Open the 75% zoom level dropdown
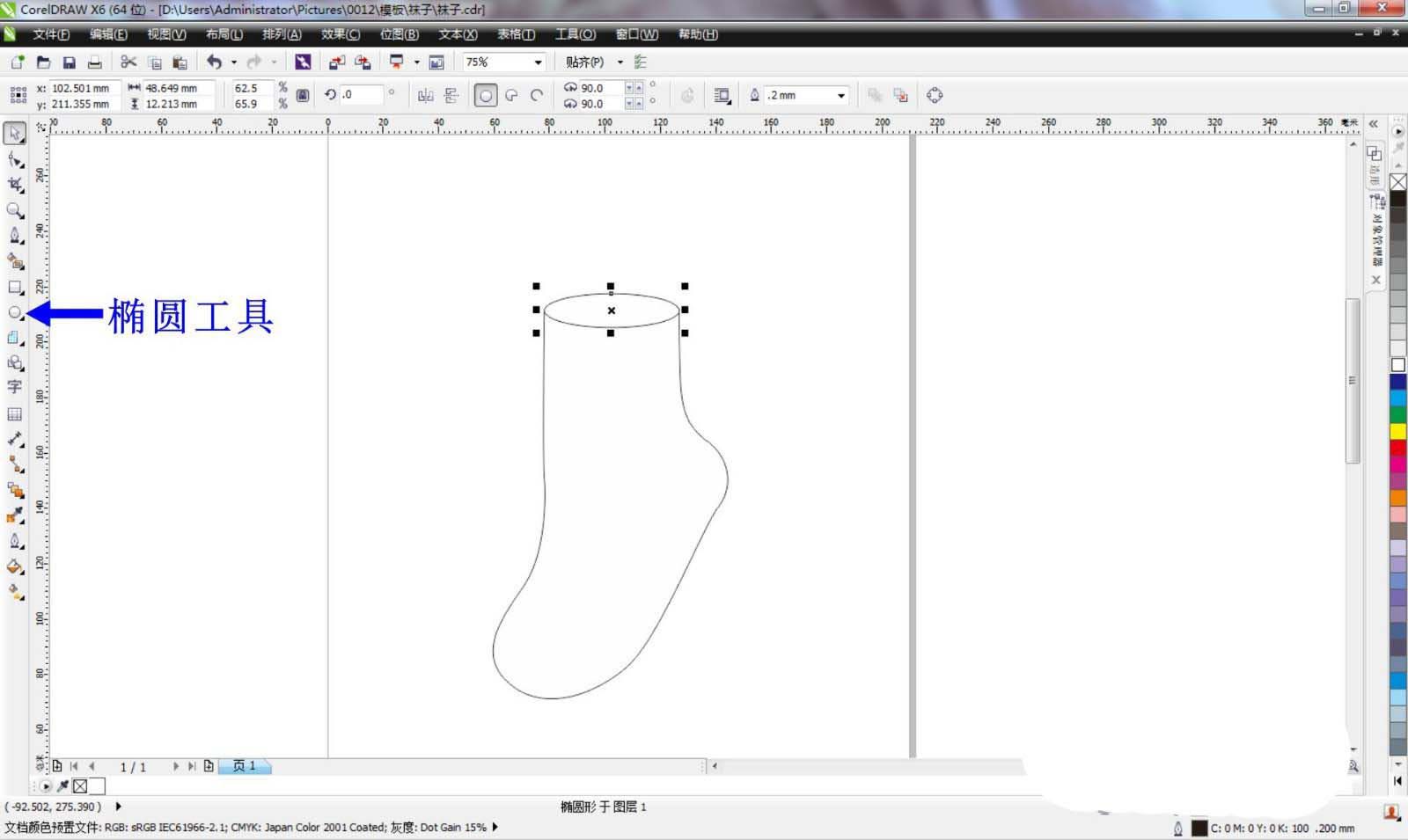This screenshot has width=1408, height=840. [x=538, y=62]
